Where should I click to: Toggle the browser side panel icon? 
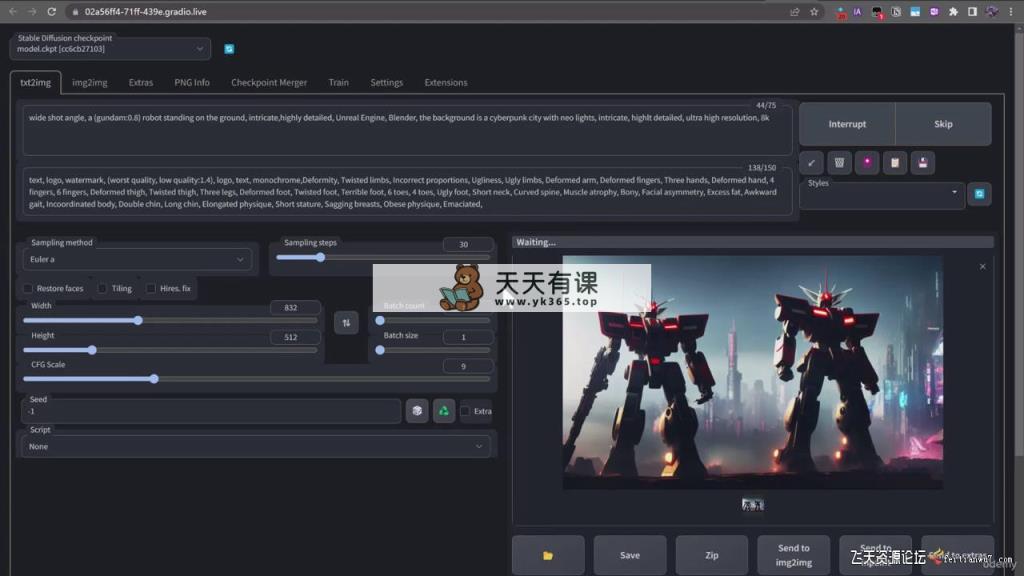(x=972, y=12)
